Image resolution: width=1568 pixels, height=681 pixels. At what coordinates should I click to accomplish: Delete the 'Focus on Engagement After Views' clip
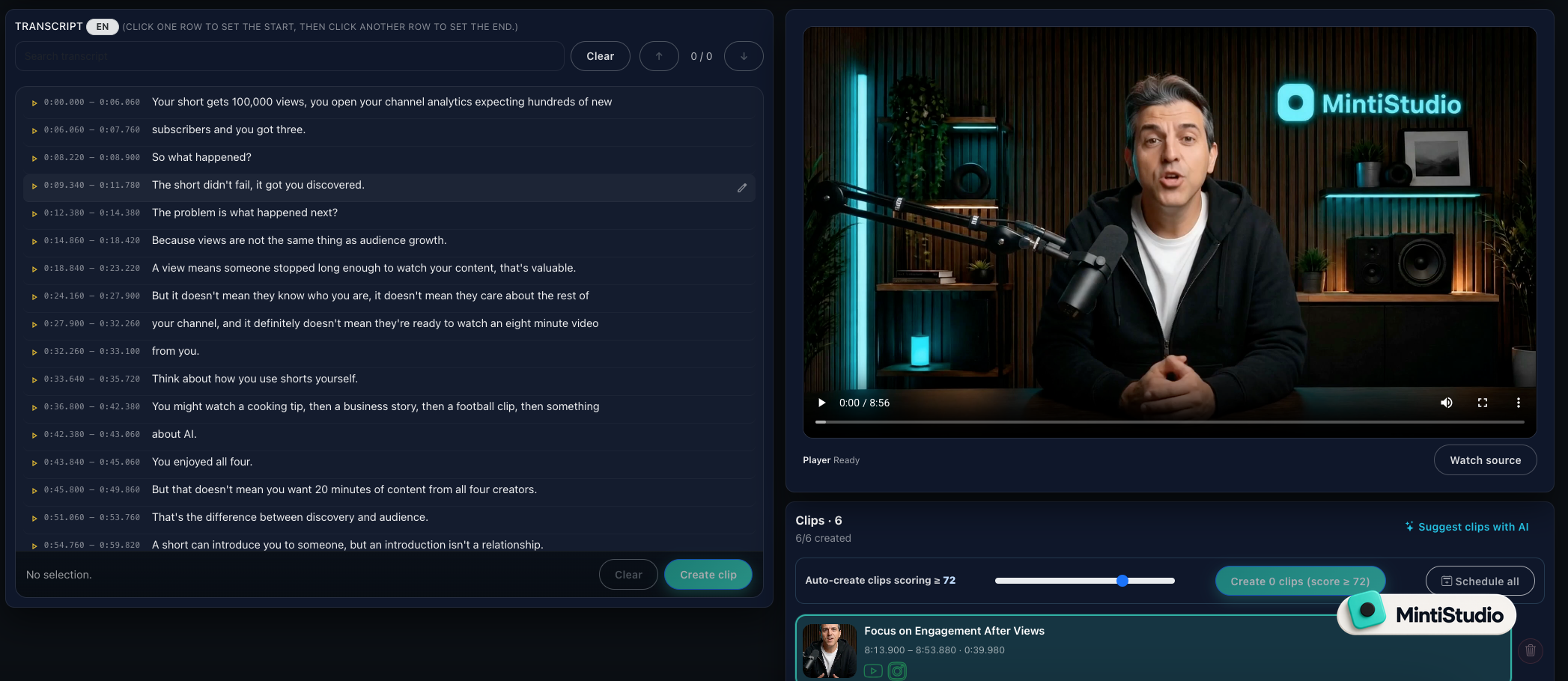1530,650
